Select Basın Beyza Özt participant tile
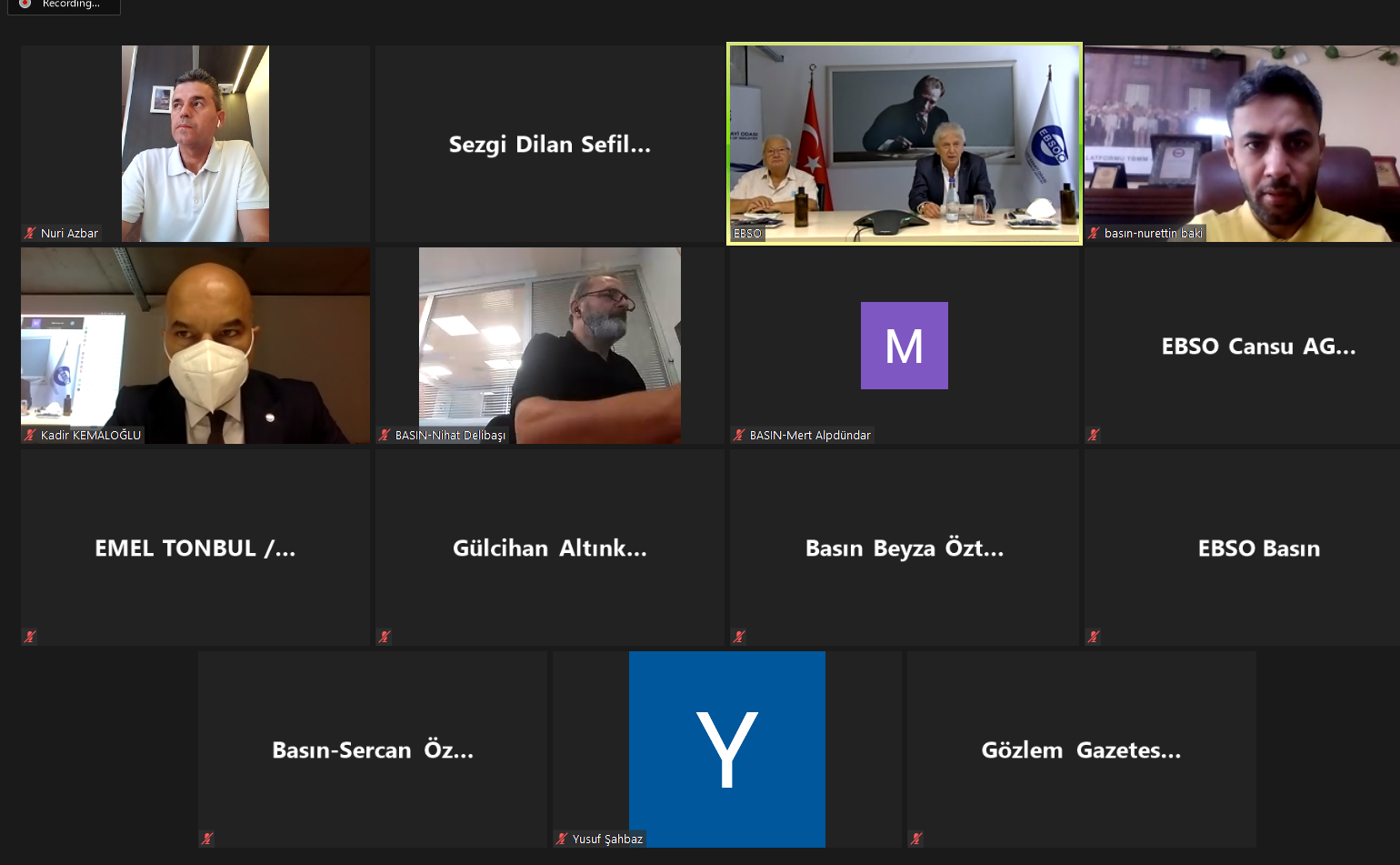Screen dimensions: 1400x865 [x=905, y=548]
